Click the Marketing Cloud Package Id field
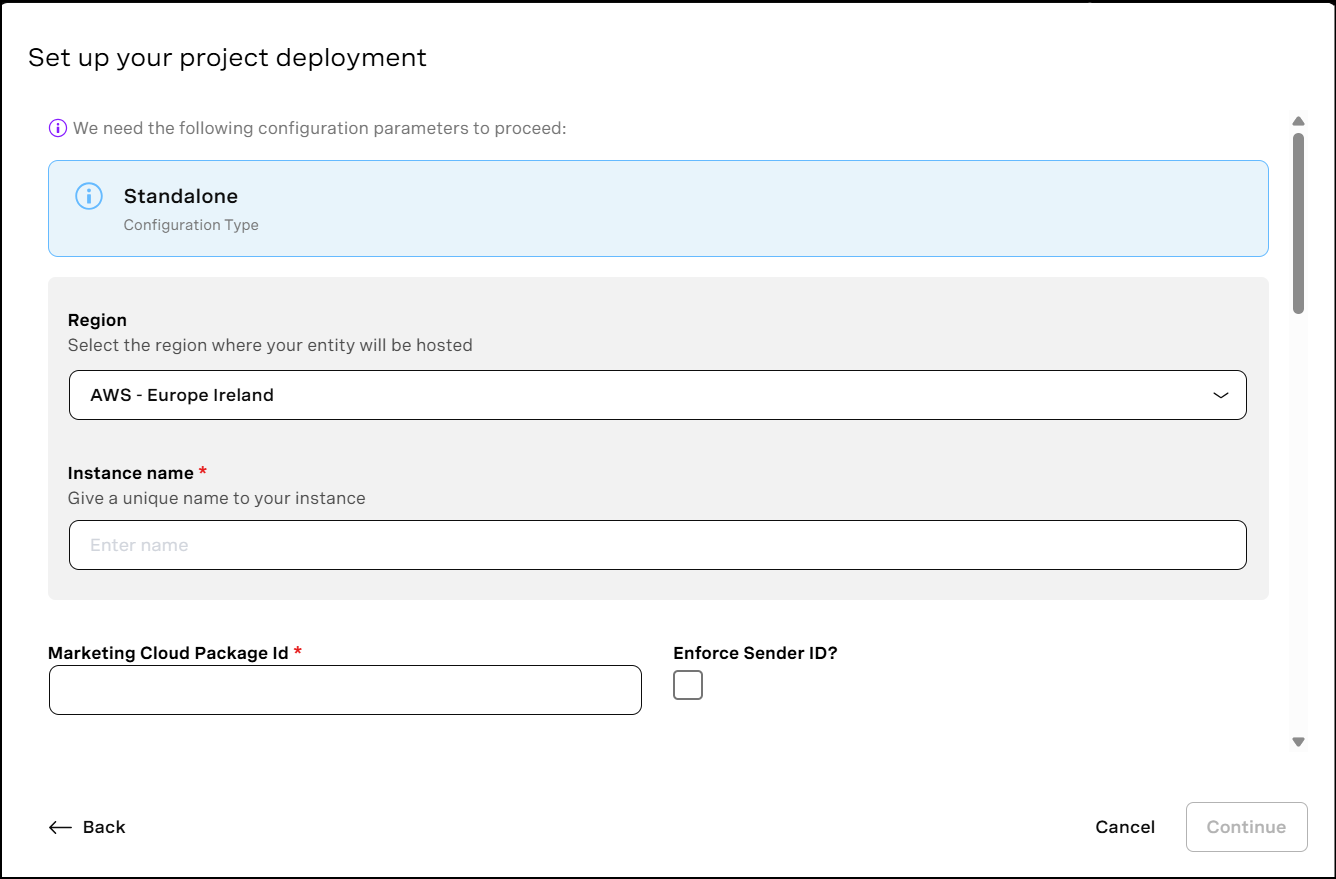This screenshot has height=879, width=1336. pos(345,690)
